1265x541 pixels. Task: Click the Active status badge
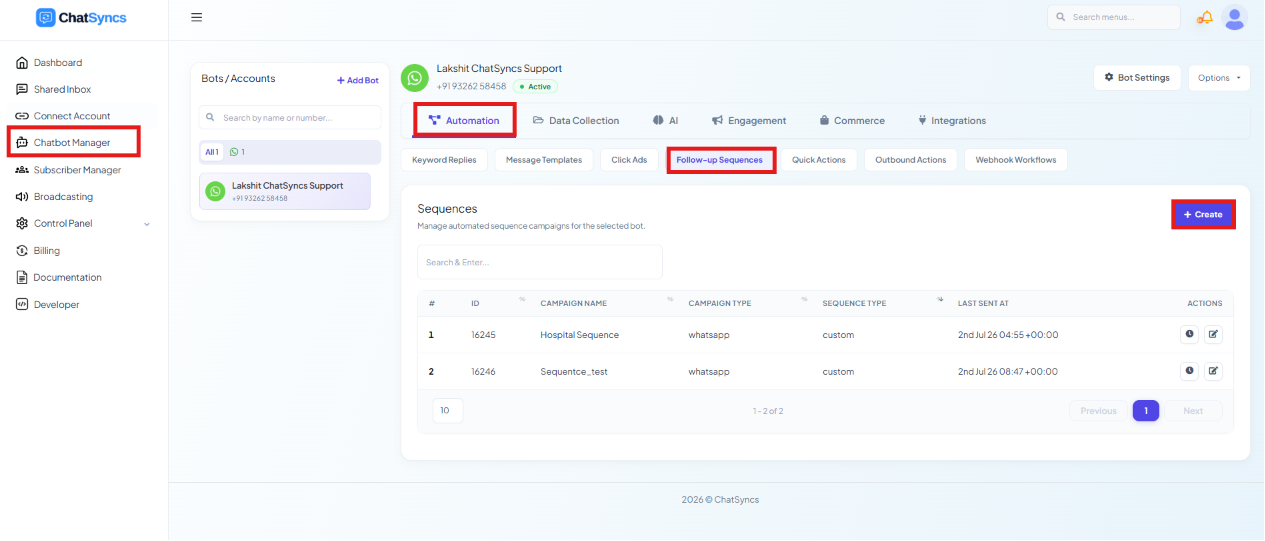click(x=535, y=87)
